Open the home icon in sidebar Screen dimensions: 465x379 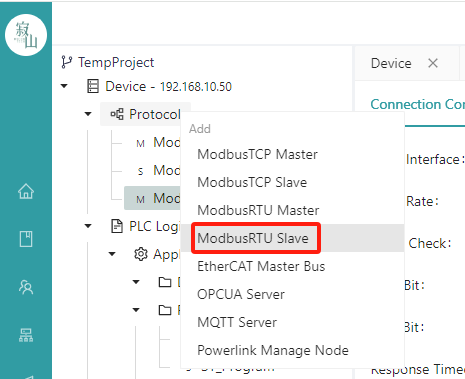pyautogui.click(x=26, y=191)
